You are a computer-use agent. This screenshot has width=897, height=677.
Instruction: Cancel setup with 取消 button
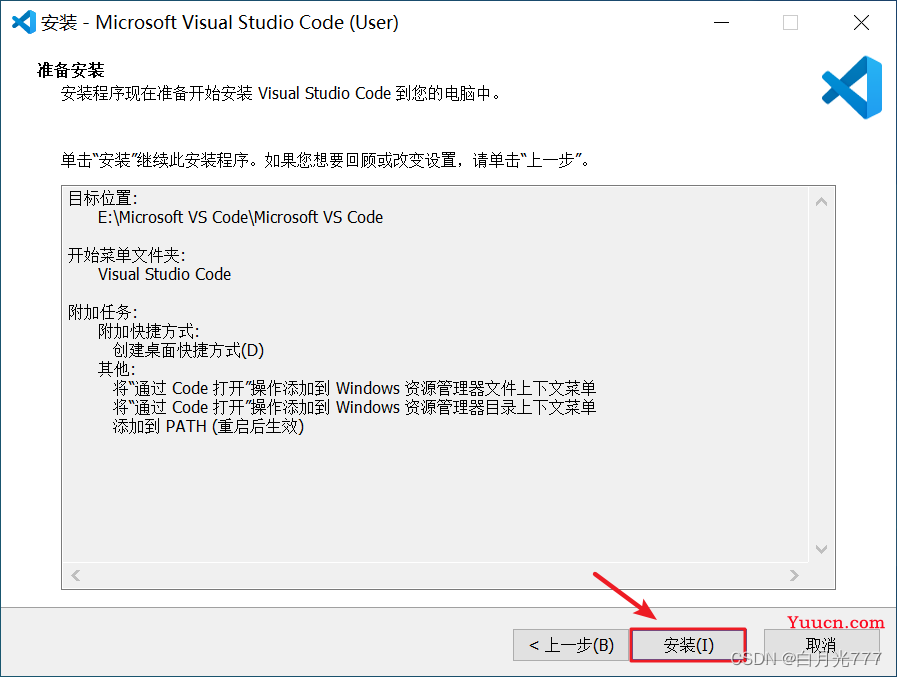[x=821, y=645]
